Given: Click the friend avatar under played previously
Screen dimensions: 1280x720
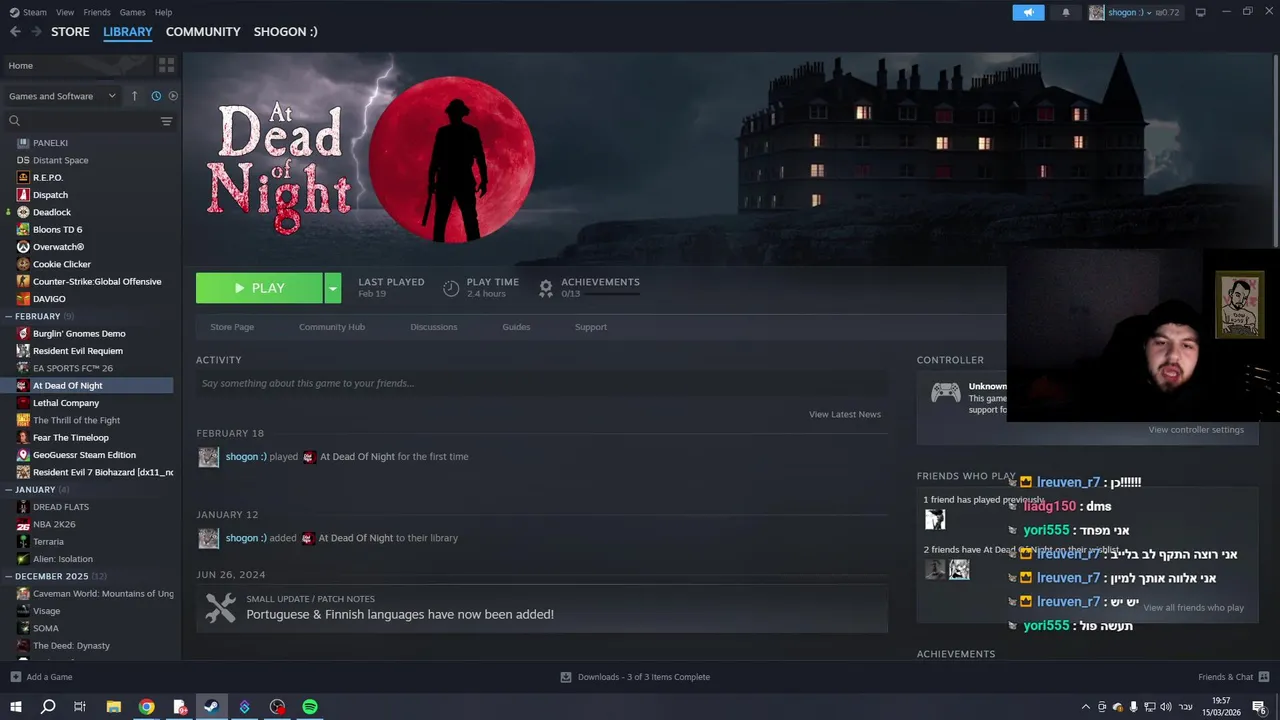Looking at the screenshot, I should tap(935, 519).
